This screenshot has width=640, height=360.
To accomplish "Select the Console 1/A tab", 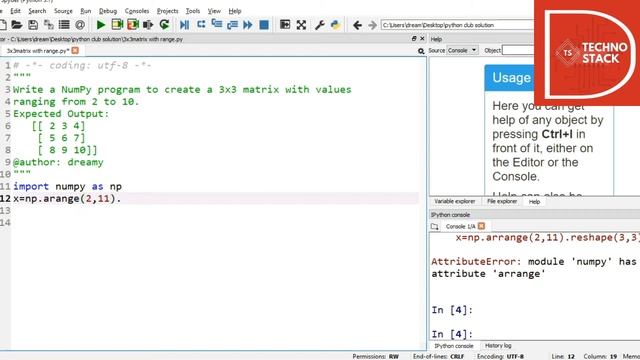I will [460, 226].
